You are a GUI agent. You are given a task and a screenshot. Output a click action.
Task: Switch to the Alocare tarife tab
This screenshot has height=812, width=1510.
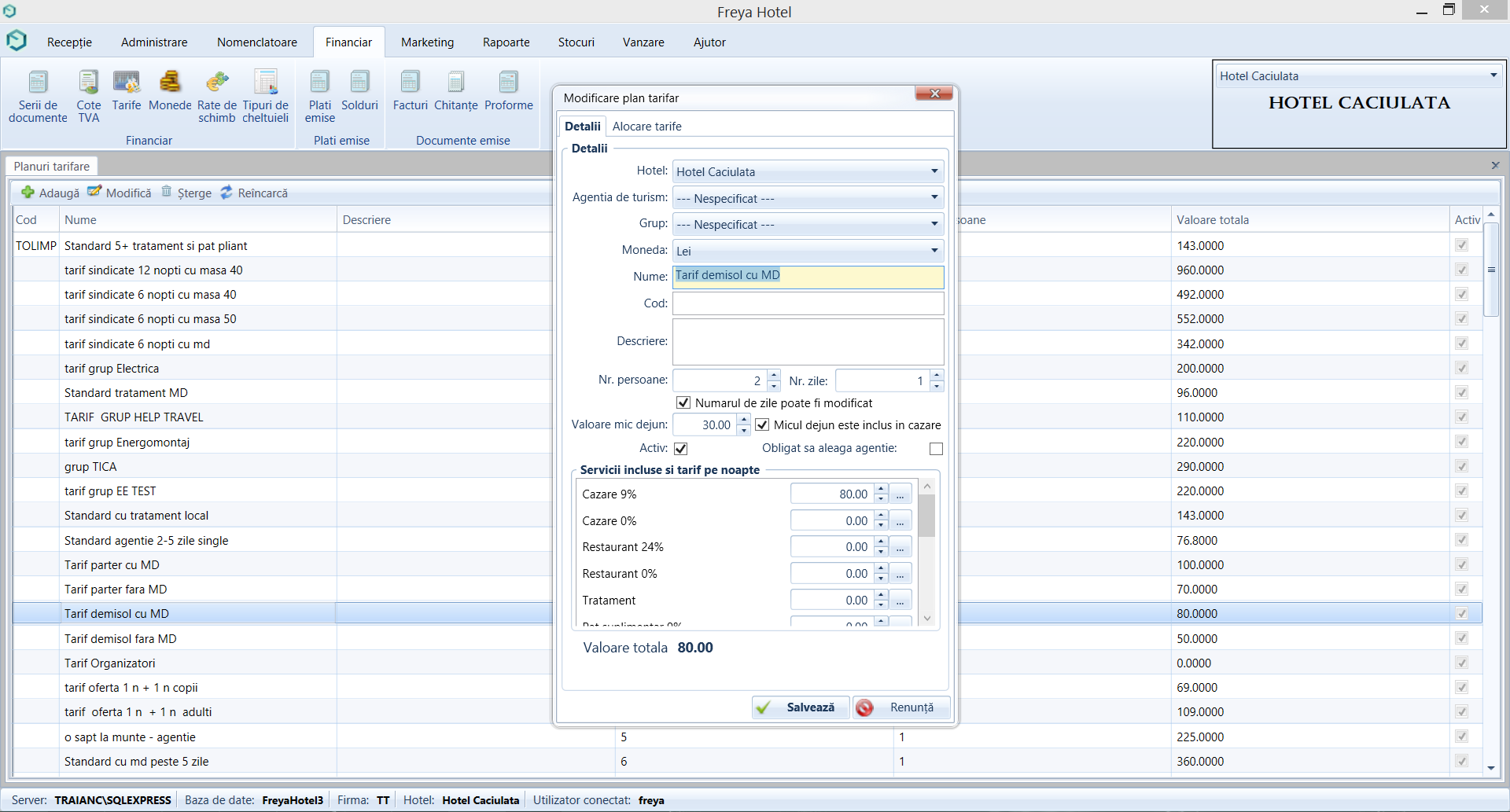(x=646, y=127)
